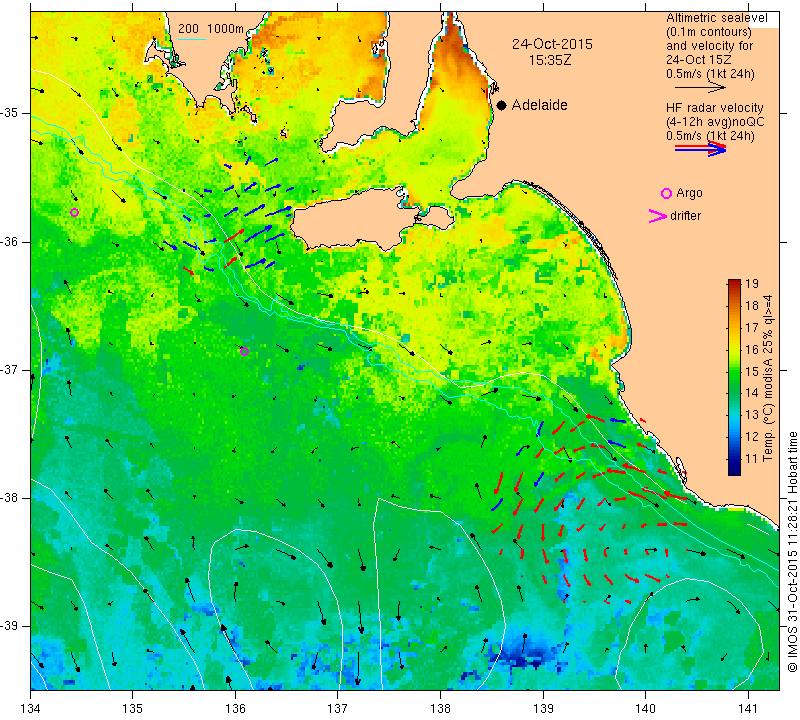Image resolution: width=800 pixels, height=720 pixels.
Task: Click the latitude label -36
Action: (x=11, y=241)
